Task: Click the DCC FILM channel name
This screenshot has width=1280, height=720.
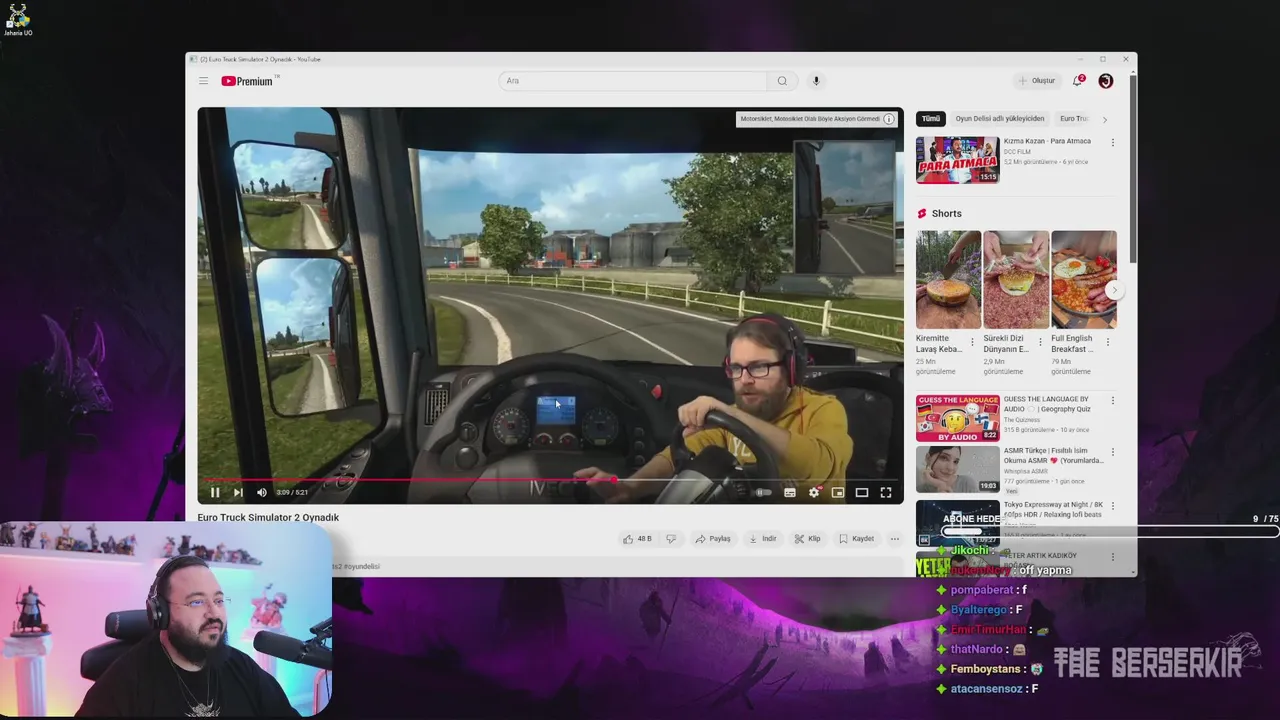Action: tap(1017, 152)
